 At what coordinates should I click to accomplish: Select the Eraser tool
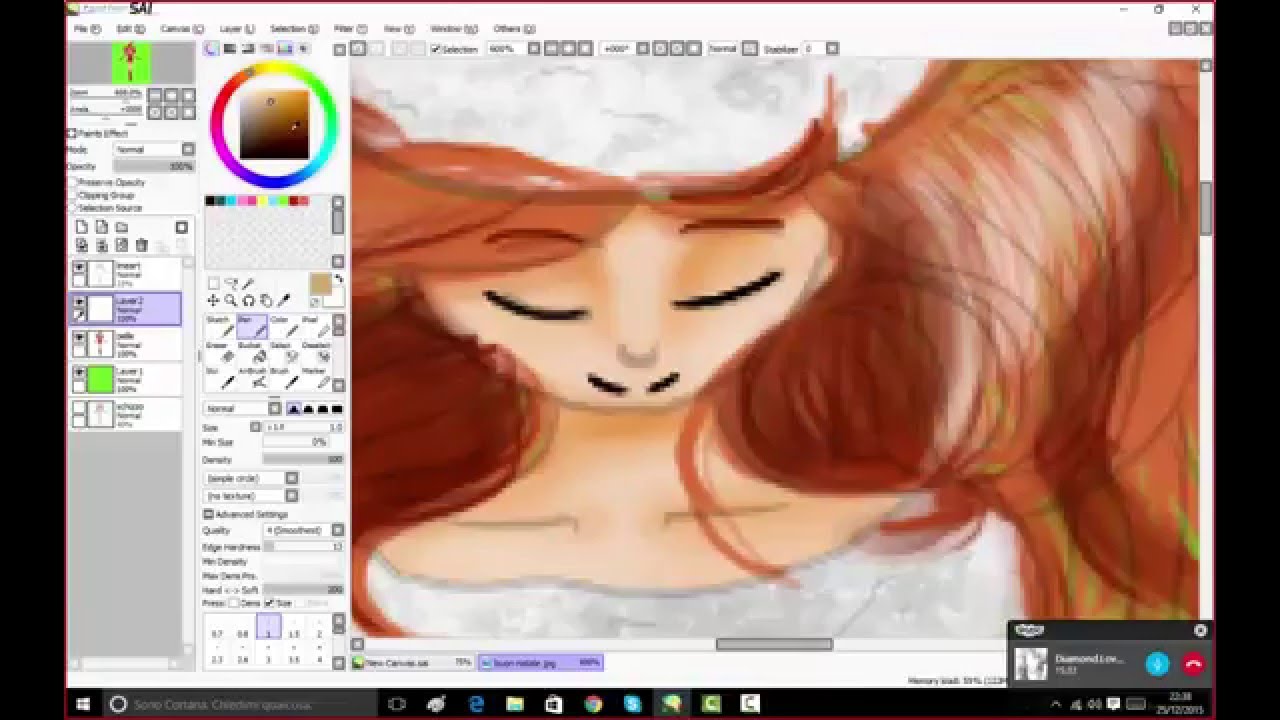pyautogui.click(x=219, y=352)
